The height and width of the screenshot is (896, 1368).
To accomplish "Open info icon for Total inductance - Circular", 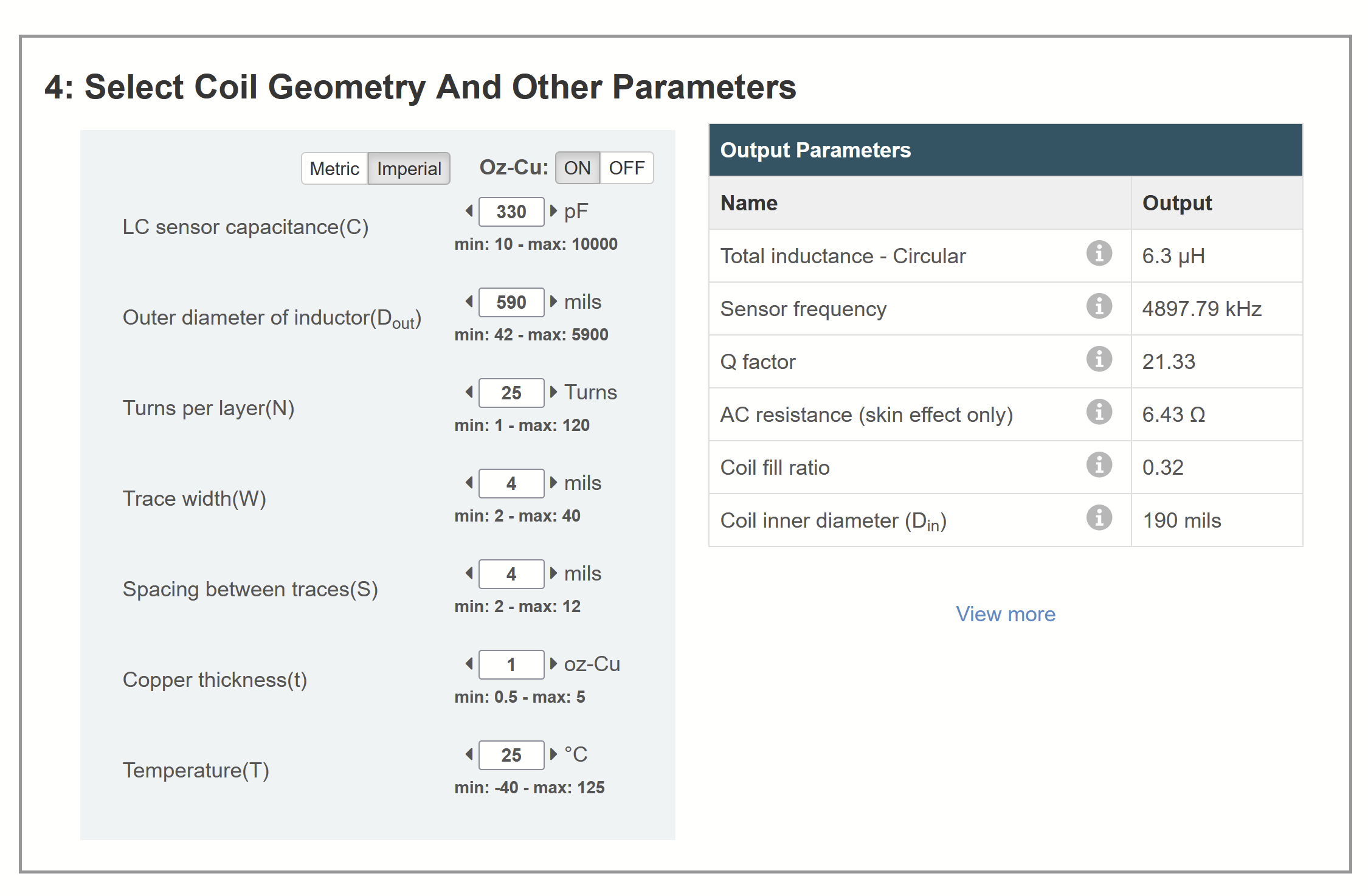I will [x=1099, y=253].
